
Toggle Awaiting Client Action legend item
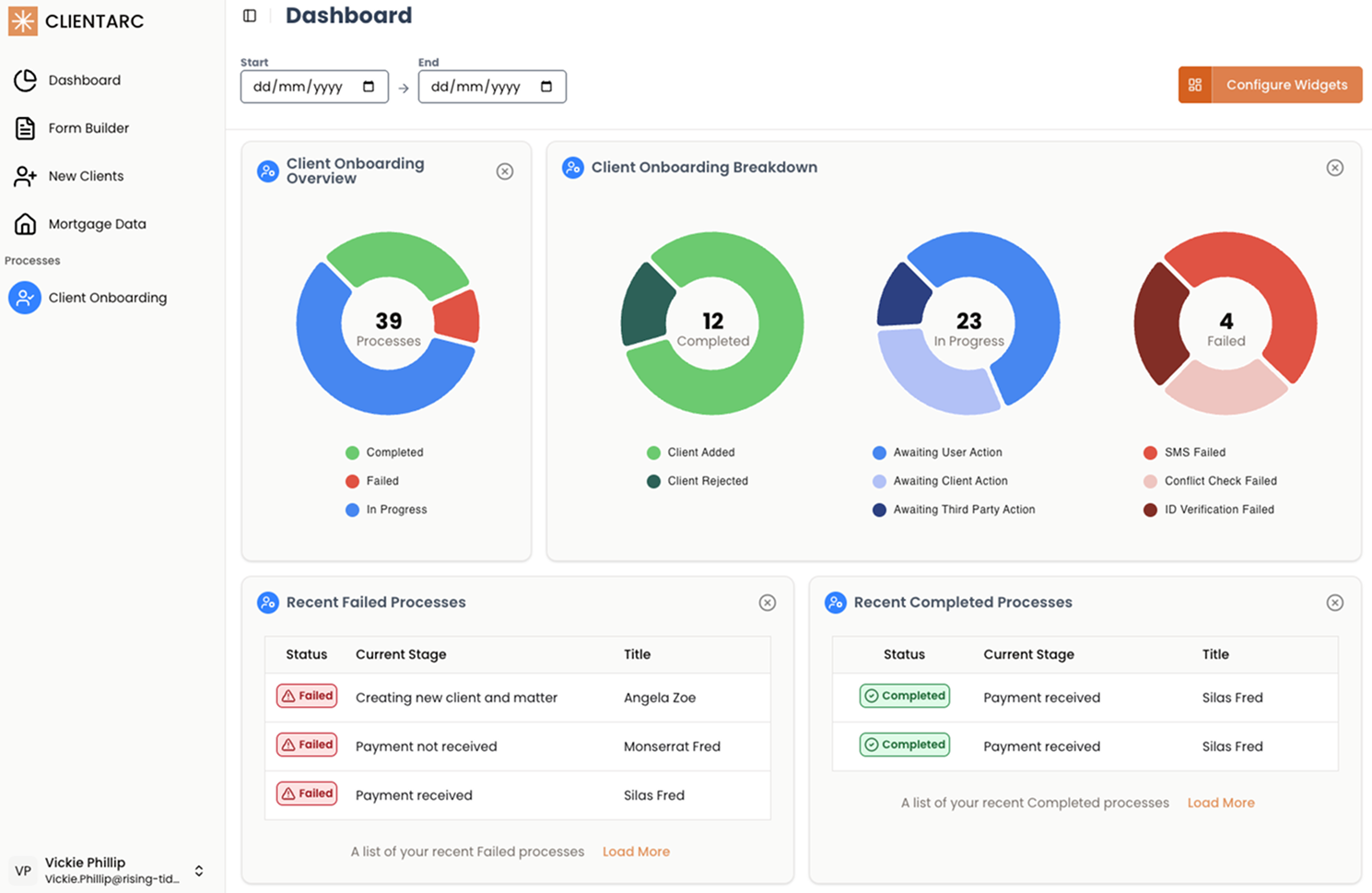(940, 481)
